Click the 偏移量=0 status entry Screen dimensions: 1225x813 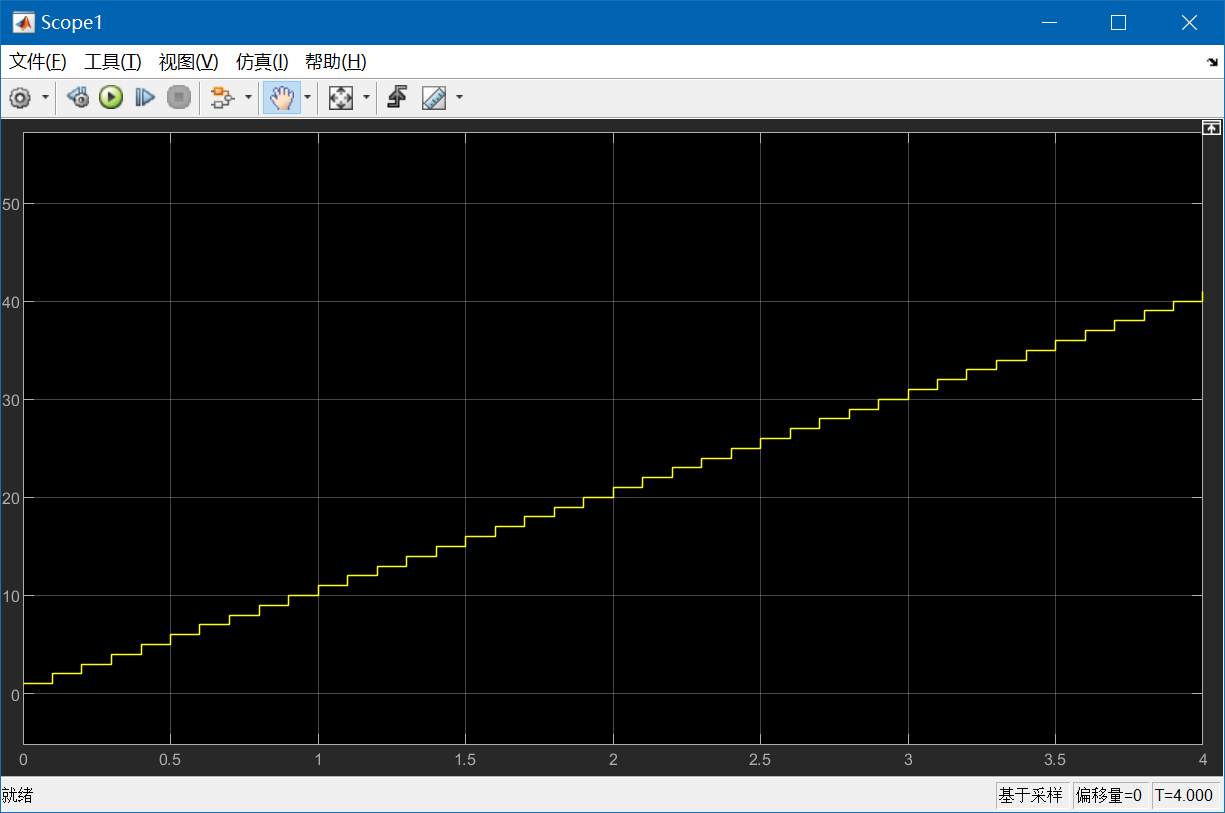(1110, 796)
